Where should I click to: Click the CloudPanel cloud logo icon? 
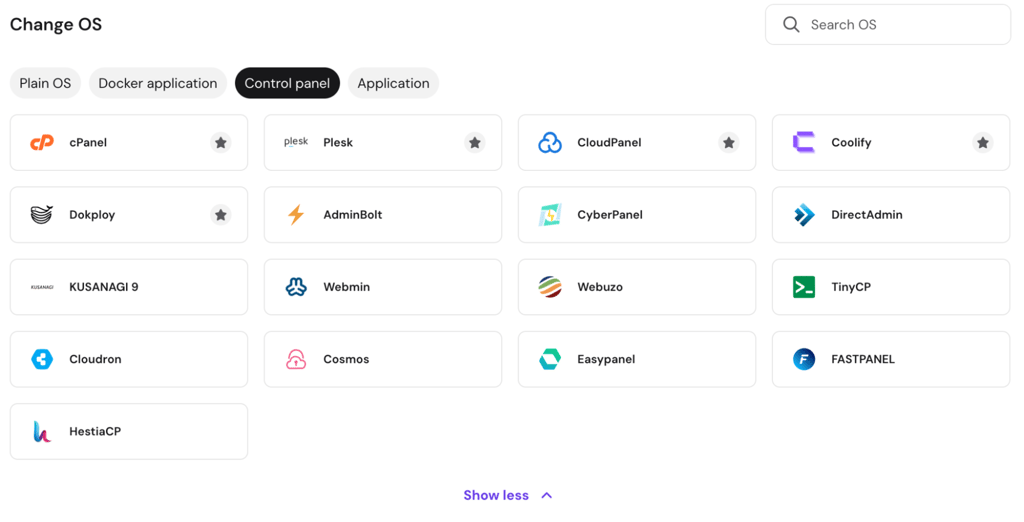pyautogui.click(x=550, y=142)
